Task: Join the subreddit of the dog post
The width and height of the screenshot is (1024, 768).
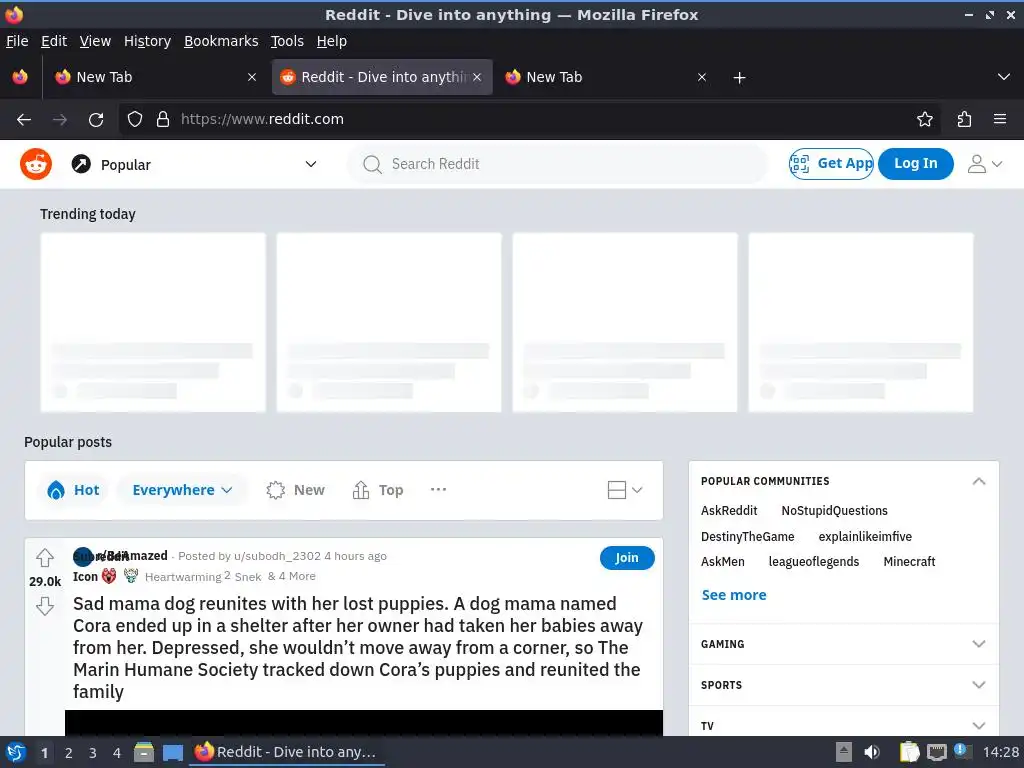Action: click(x=626, y=558)
